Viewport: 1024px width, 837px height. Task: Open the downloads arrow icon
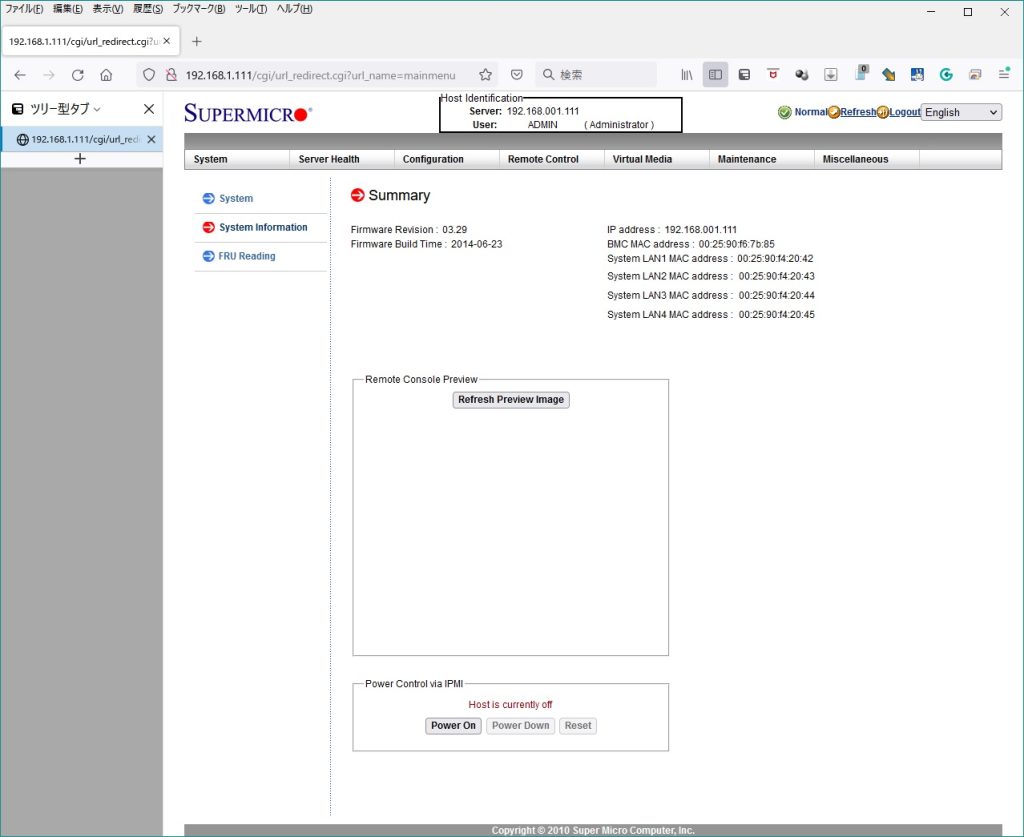pyautogui.click(x=831, y=75)
